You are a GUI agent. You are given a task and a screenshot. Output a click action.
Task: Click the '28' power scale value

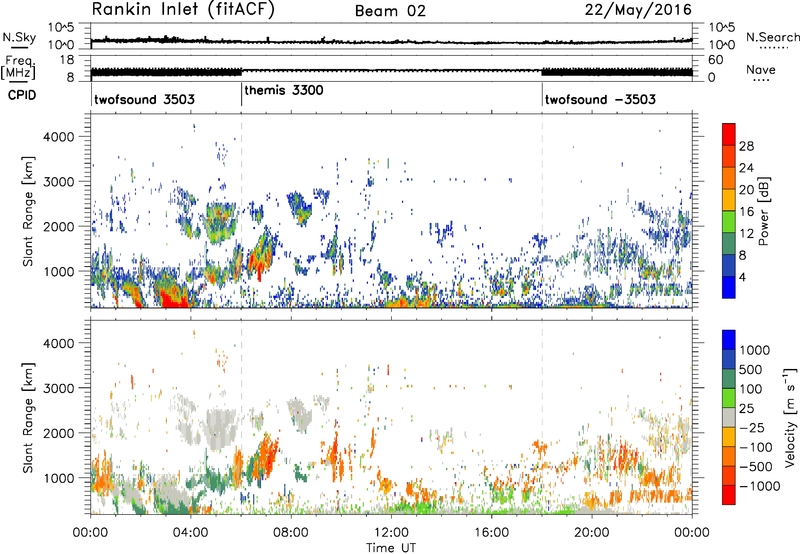tap(746, 146)
